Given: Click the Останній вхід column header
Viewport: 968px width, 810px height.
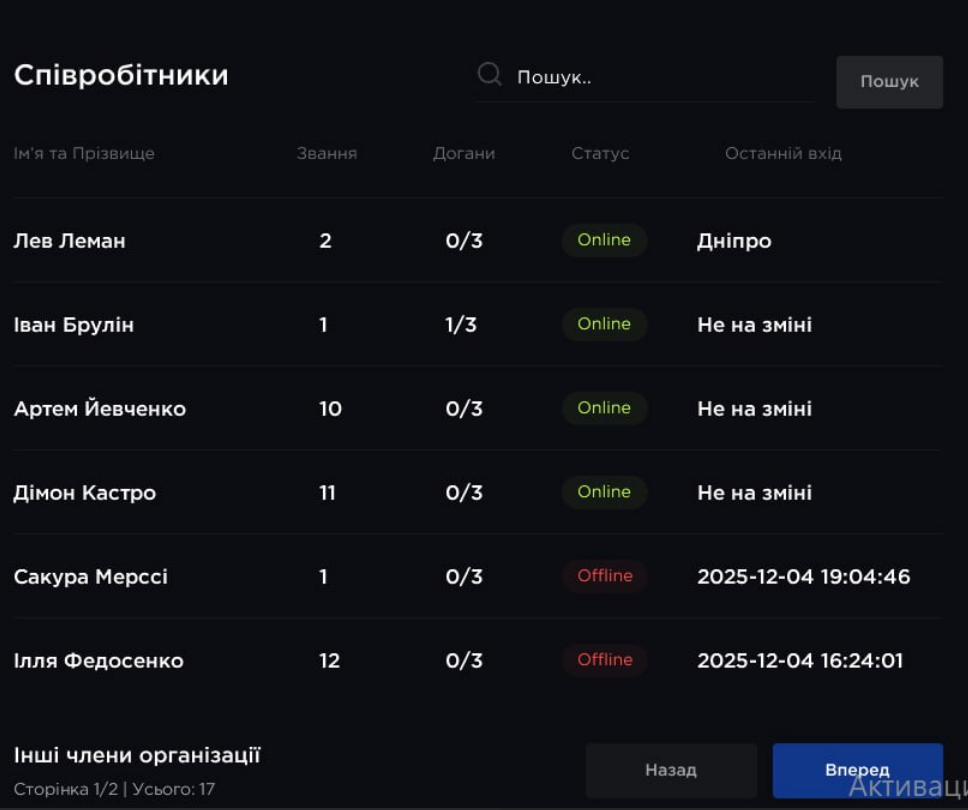Looking at the screenshot, I should 783,153.
